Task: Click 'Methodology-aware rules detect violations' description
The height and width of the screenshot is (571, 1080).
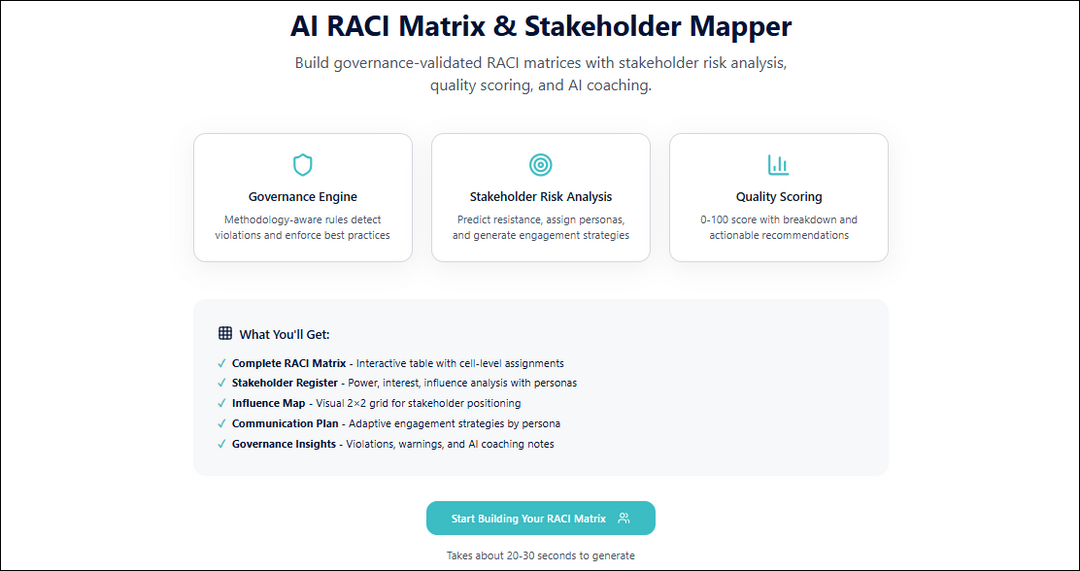Action: (303, 227)
